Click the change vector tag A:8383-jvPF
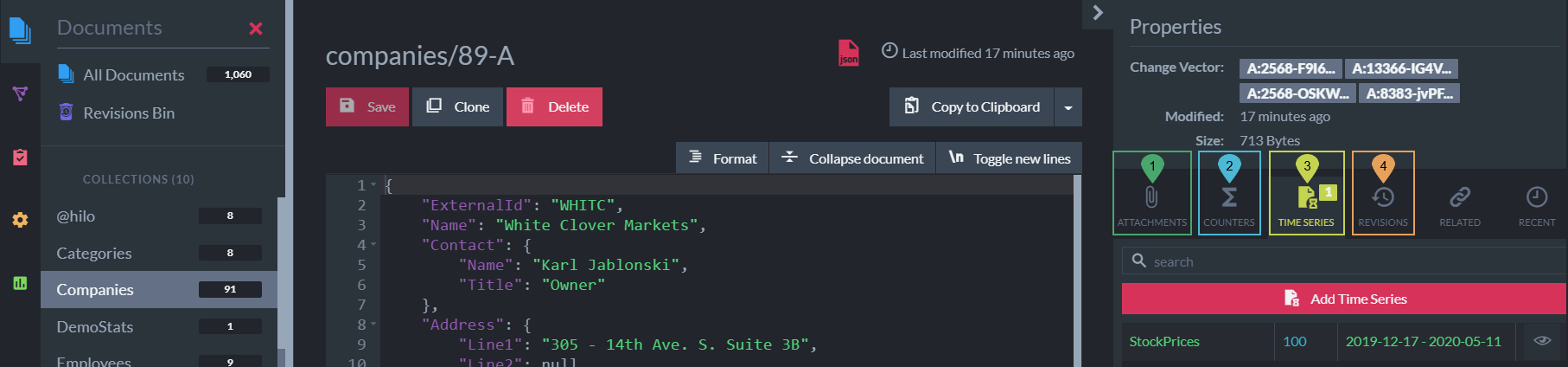The width and height of the screenshot is (1568, 367). point(1409,93)
